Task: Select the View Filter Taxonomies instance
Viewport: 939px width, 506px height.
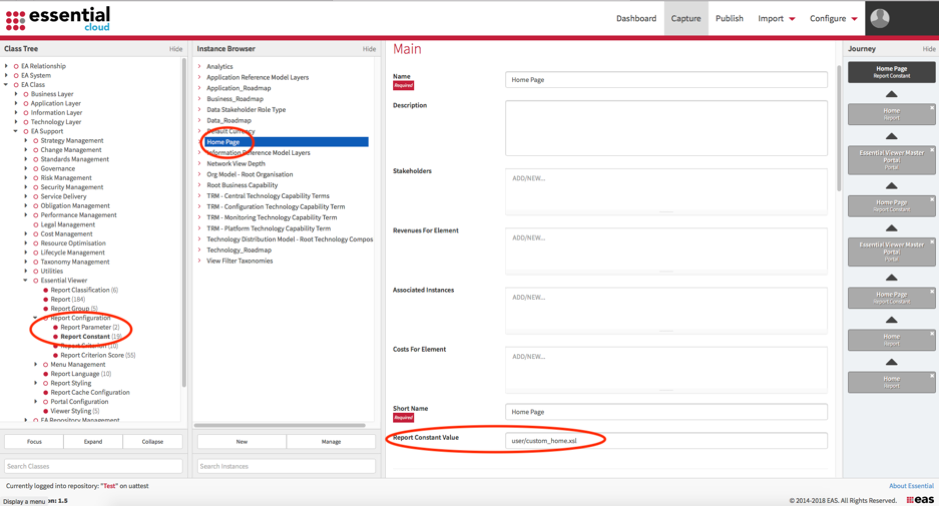Action: [x=240, y=260]
